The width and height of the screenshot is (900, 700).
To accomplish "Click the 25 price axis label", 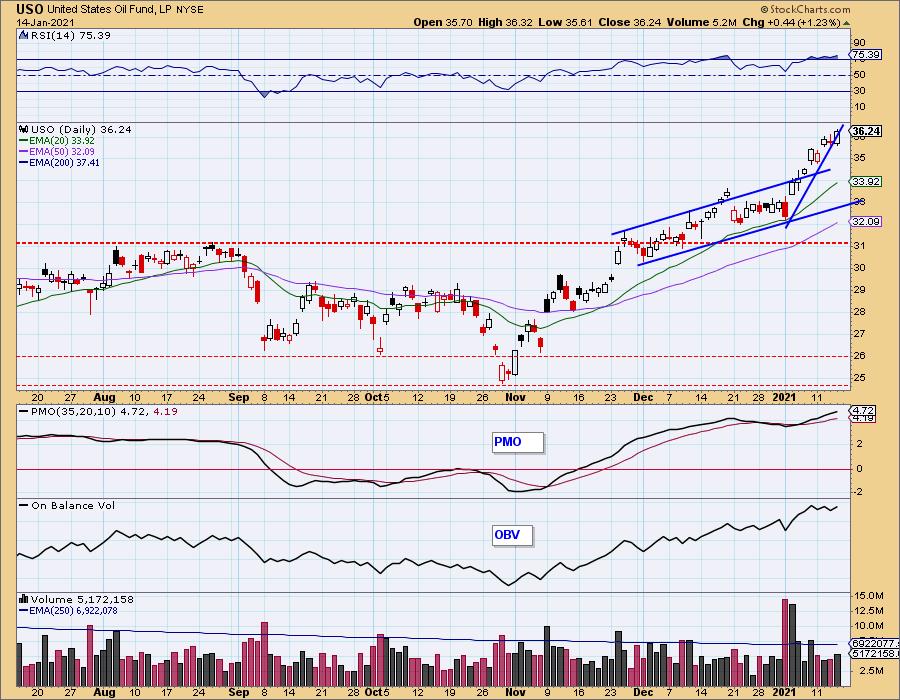I will pos(859,378).
